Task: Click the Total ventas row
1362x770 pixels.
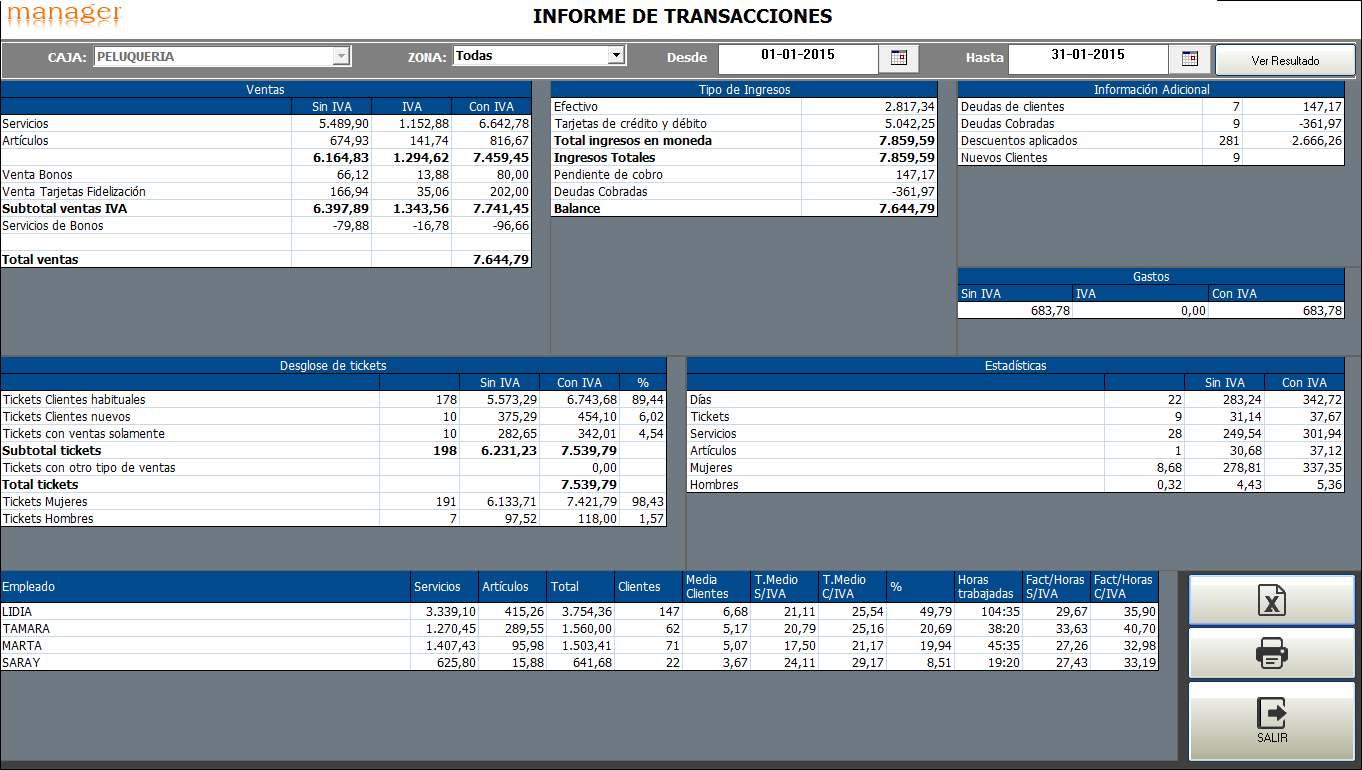Action: [x=145, y=260]
